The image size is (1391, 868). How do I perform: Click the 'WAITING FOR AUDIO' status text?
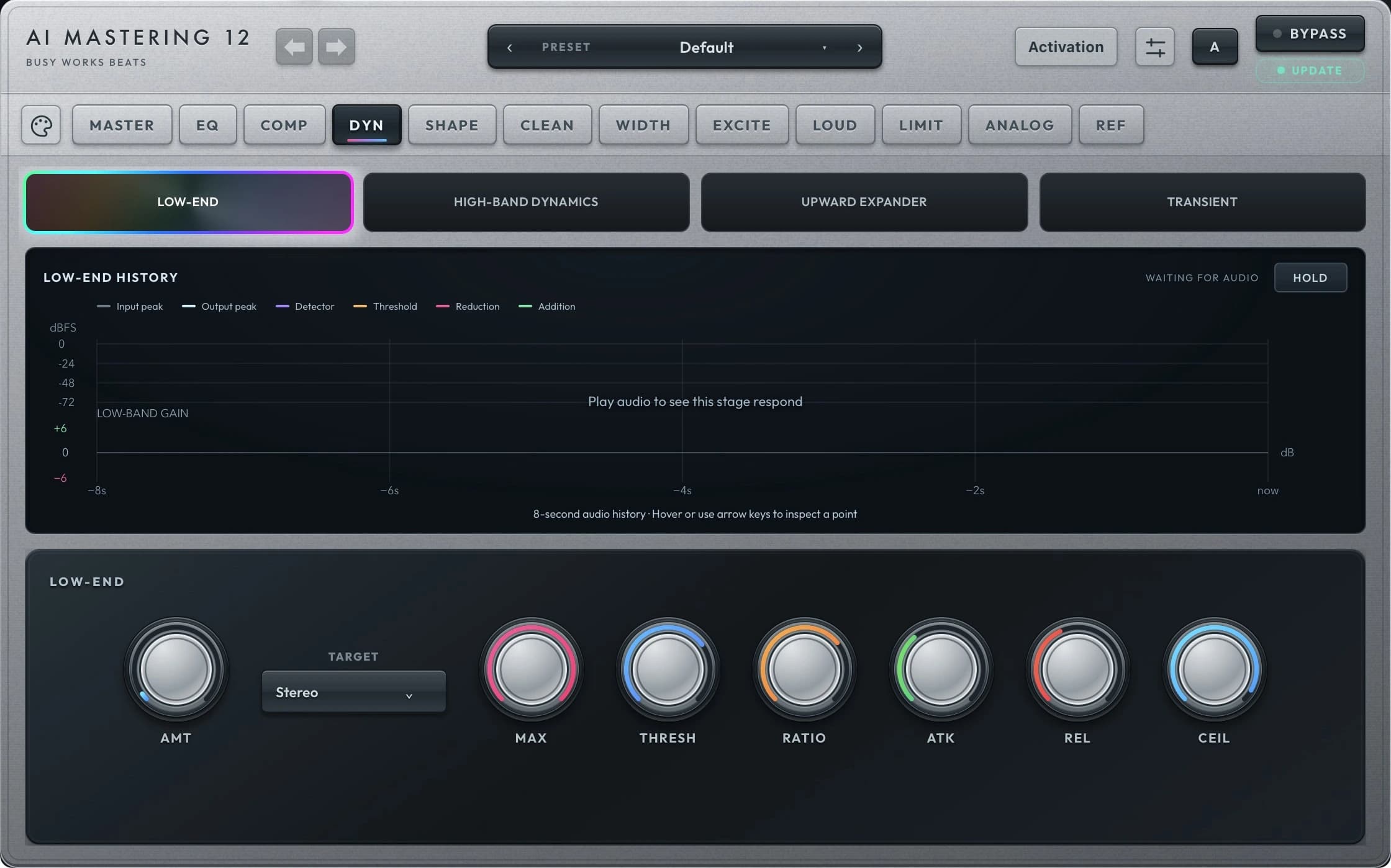click(x=1202, y=278)
